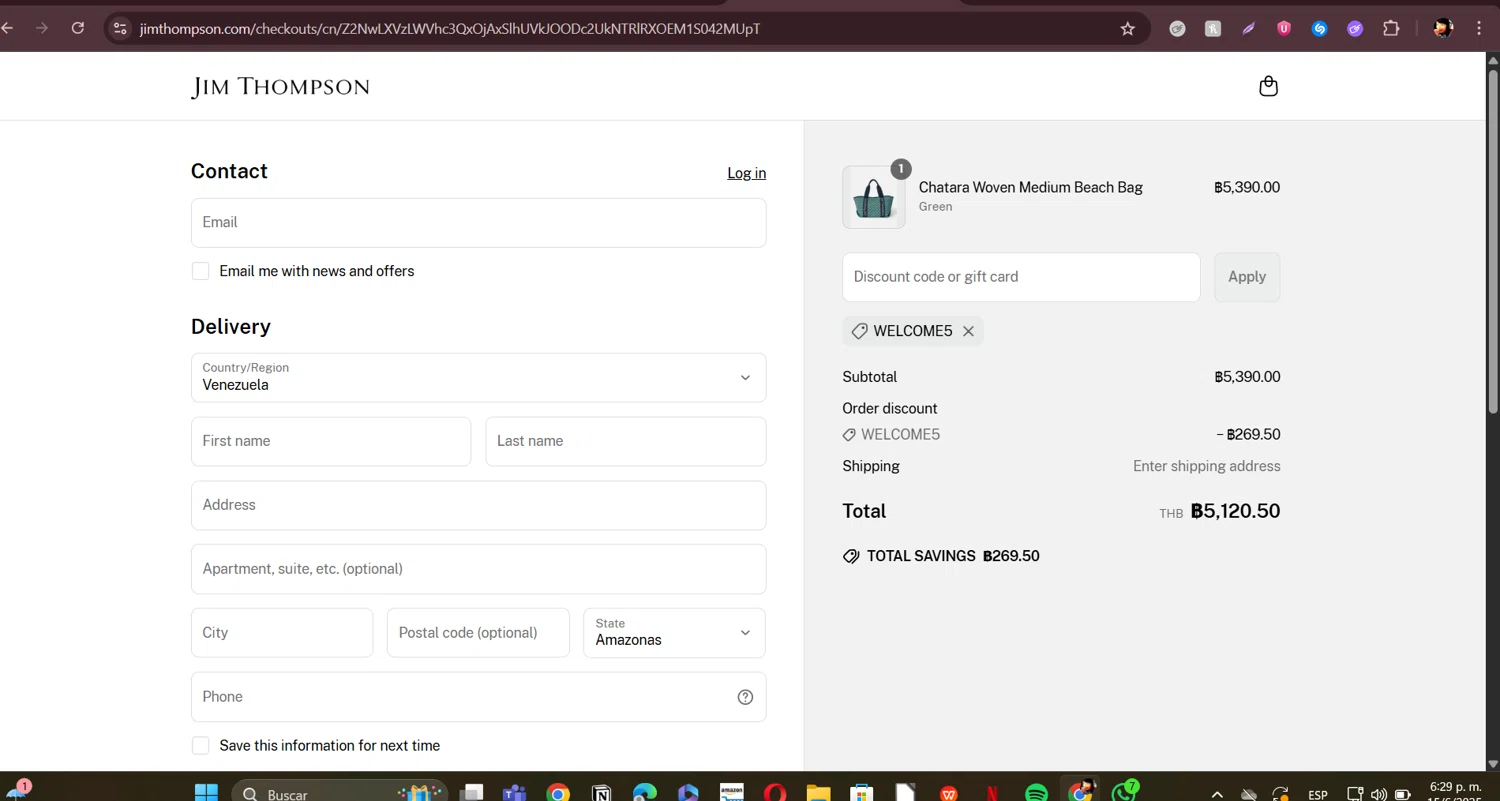This screenshot has width=1500, height=801.
Task: Click the browser address bar URL
Action: (450, 29)
